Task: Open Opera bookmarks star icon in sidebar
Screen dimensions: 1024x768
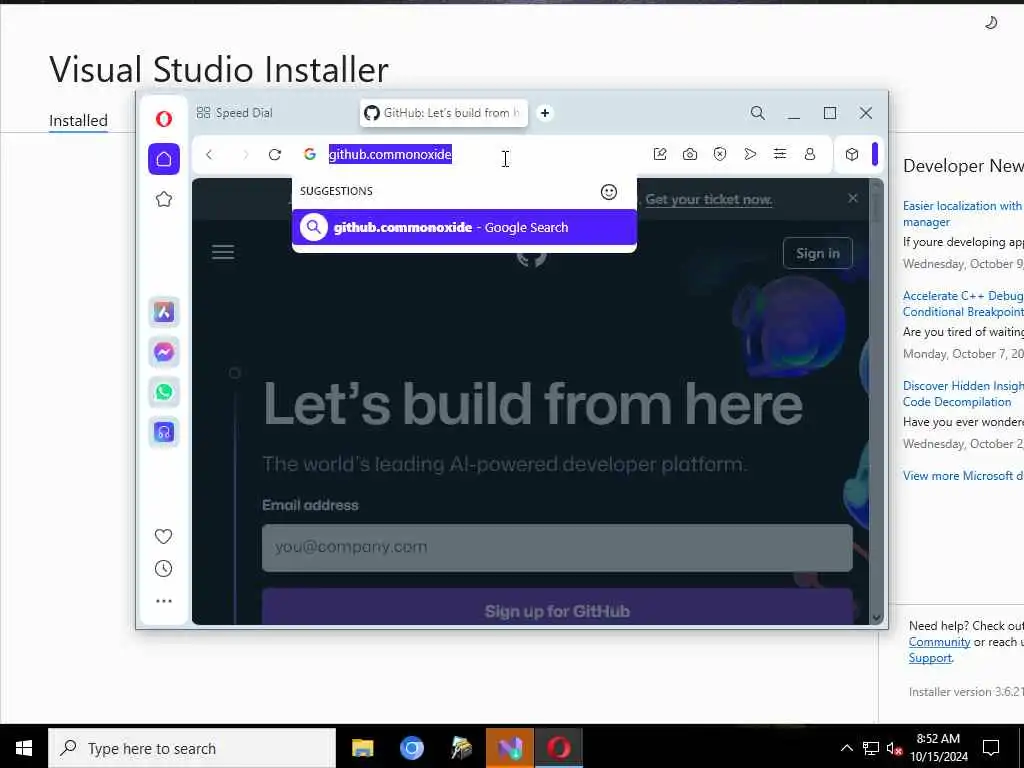Action: pos(164,199)
